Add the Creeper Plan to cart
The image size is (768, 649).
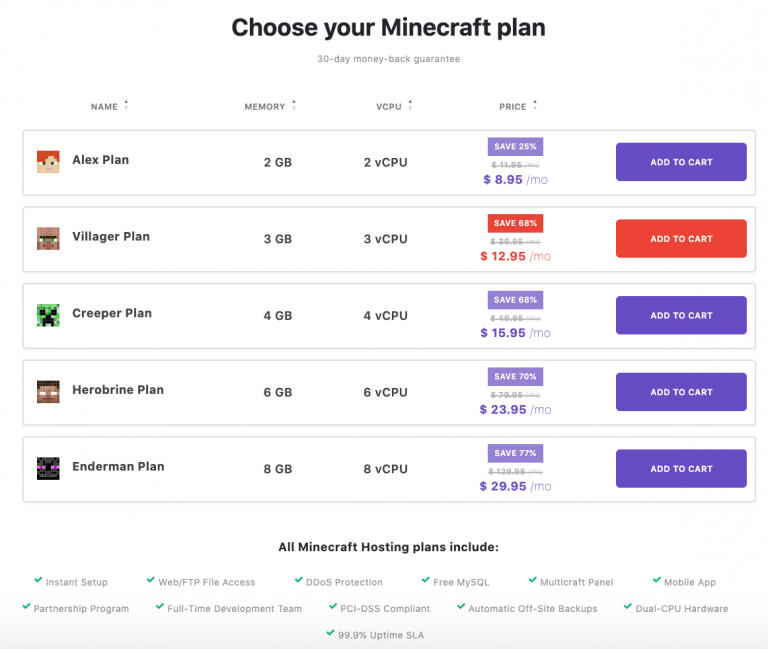pyautogui.click(x=681, y=315)
